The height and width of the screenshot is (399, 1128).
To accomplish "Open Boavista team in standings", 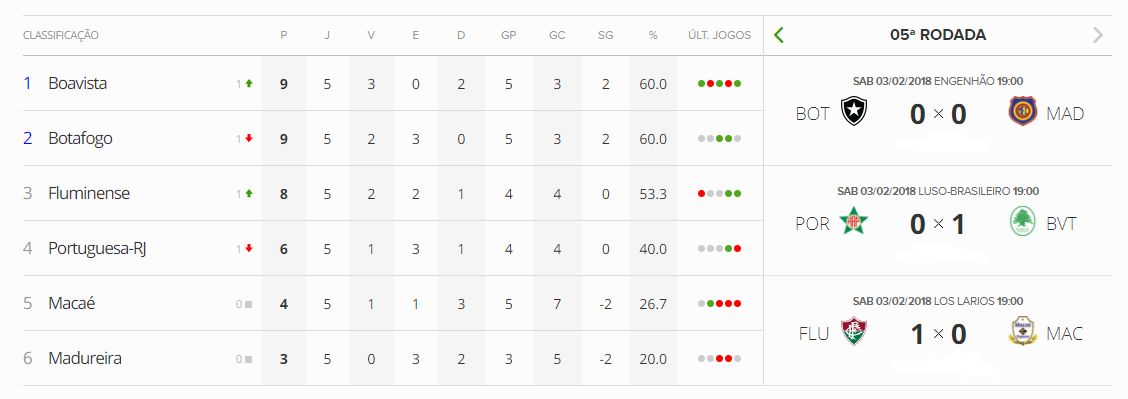I will 78,83.
